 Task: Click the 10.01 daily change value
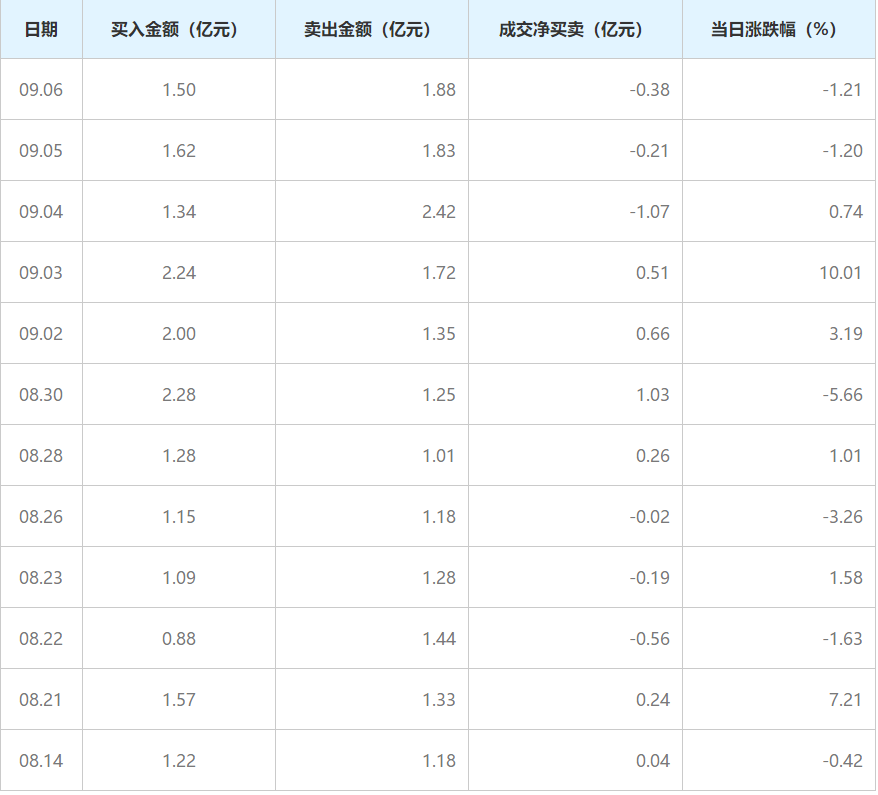840,273
